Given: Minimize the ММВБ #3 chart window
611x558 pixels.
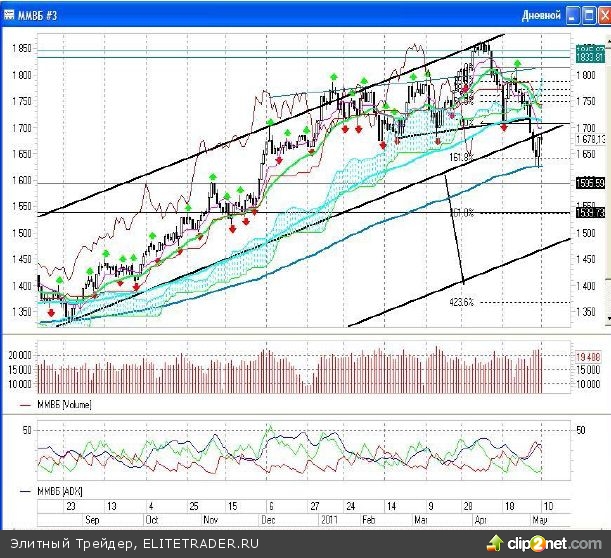Looking at the screenshot, I should [572, 14].
